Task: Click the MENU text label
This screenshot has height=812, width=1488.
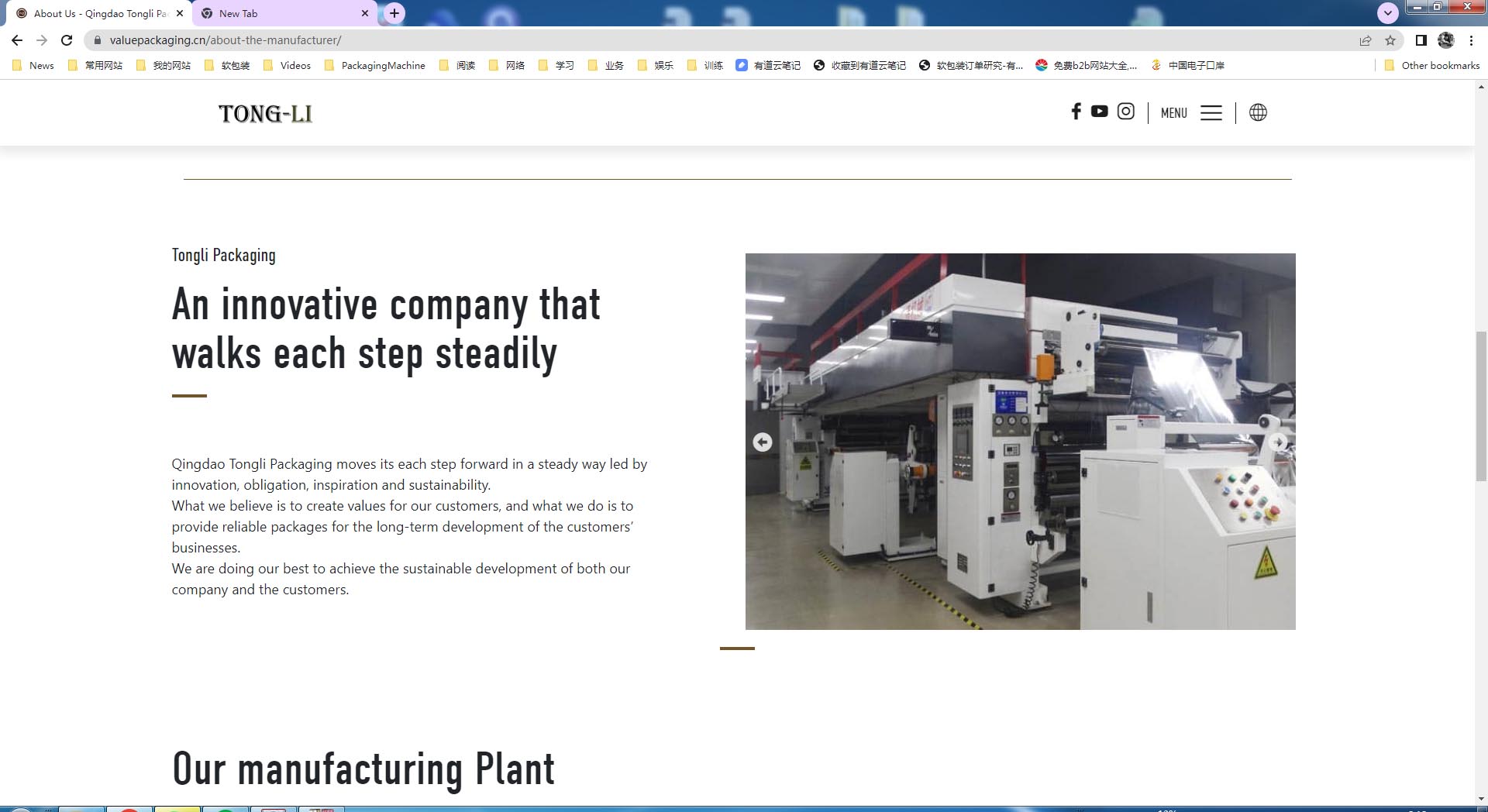Action: [x=1174, y=113]
